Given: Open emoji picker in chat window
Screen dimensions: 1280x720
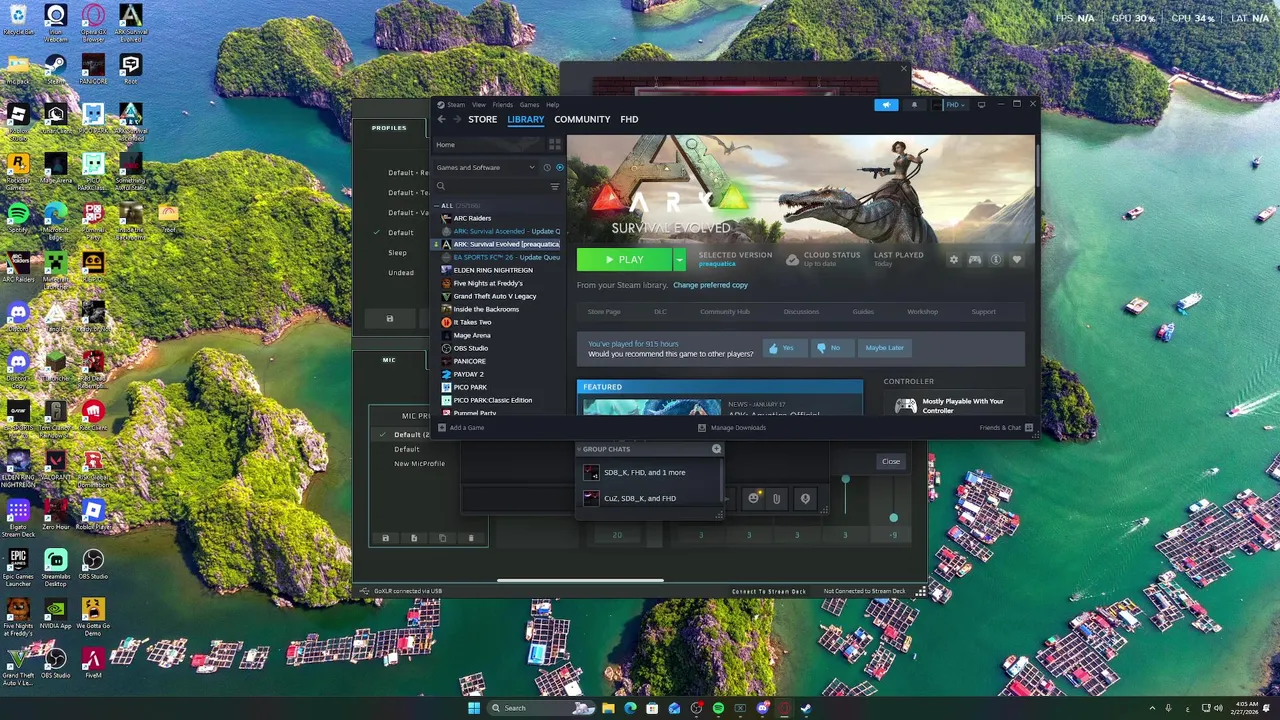Looking at the screenshot, I should coord(754,498).
